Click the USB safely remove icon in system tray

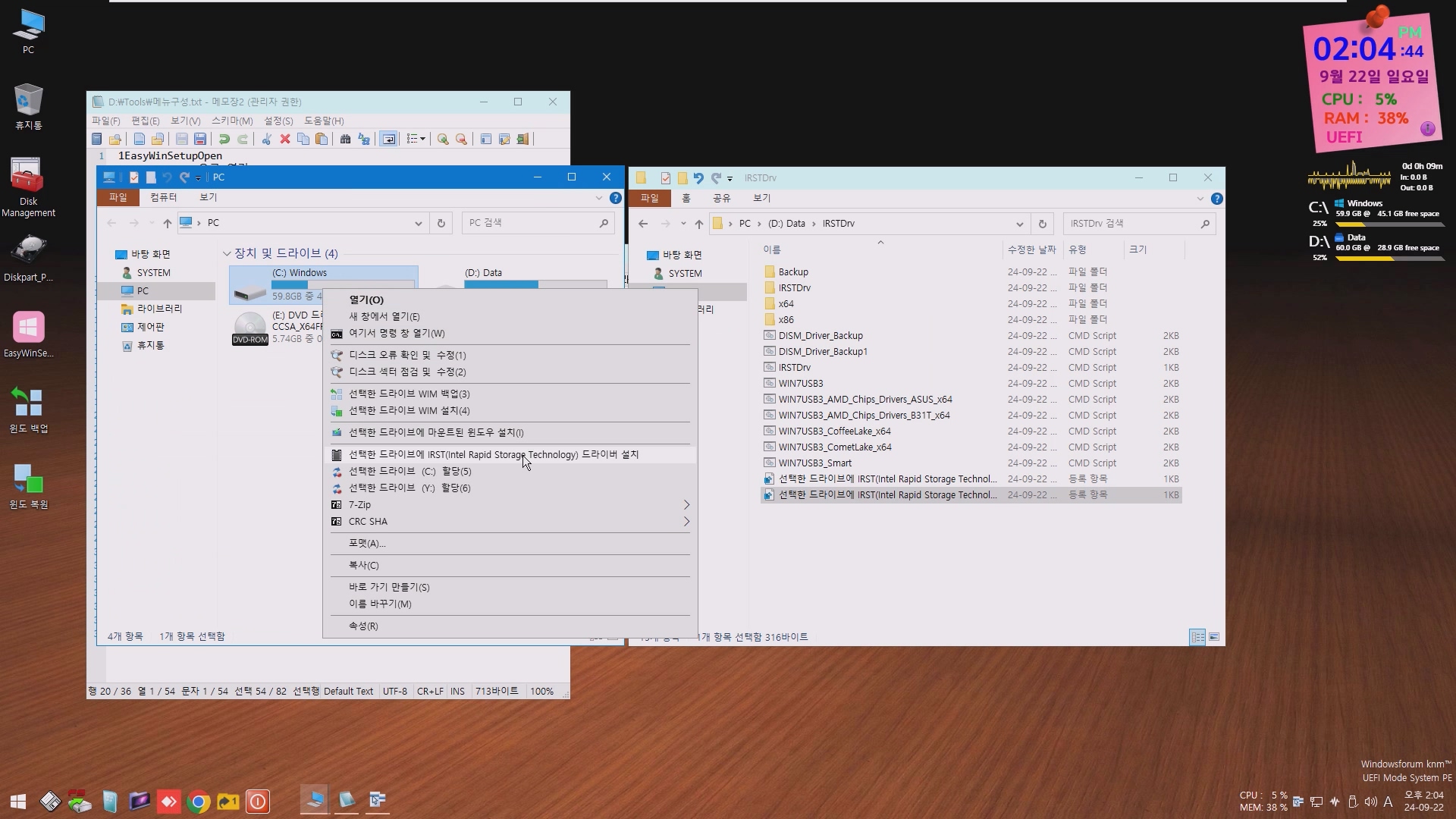pos(1352,802)
